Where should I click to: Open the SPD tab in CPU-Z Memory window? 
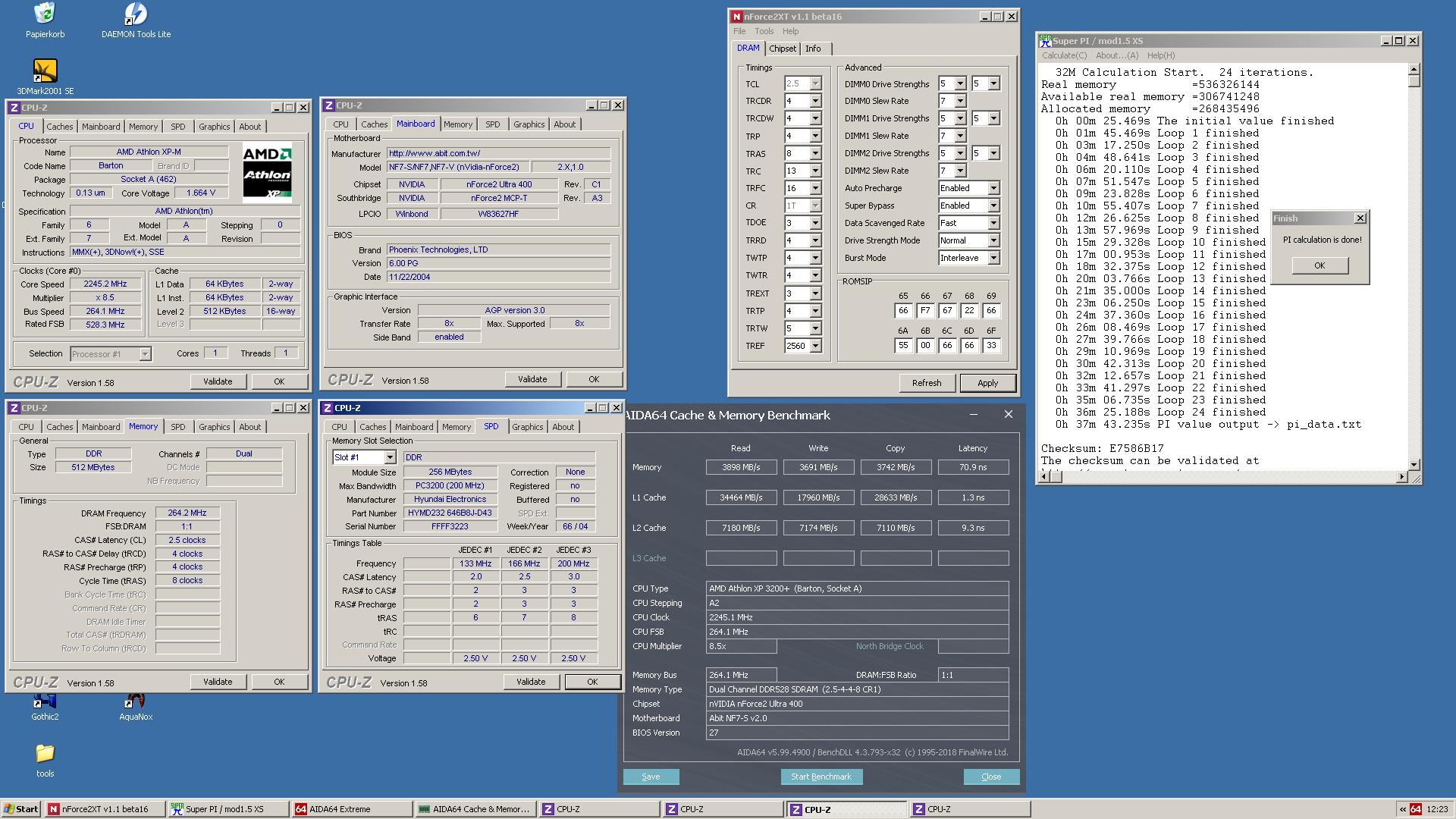tap(177, 427)
